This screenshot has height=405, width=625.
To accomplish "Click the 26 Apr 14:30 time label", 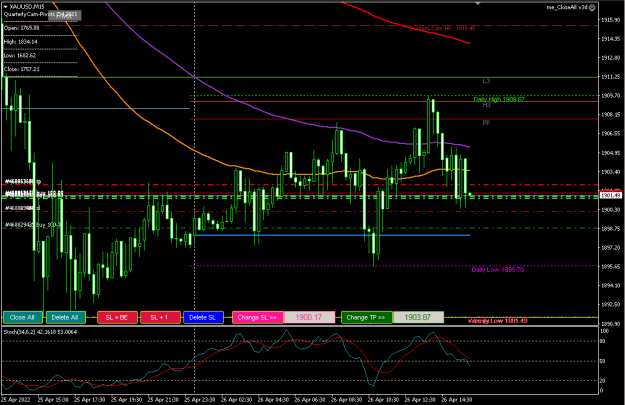I will (457, 399).
